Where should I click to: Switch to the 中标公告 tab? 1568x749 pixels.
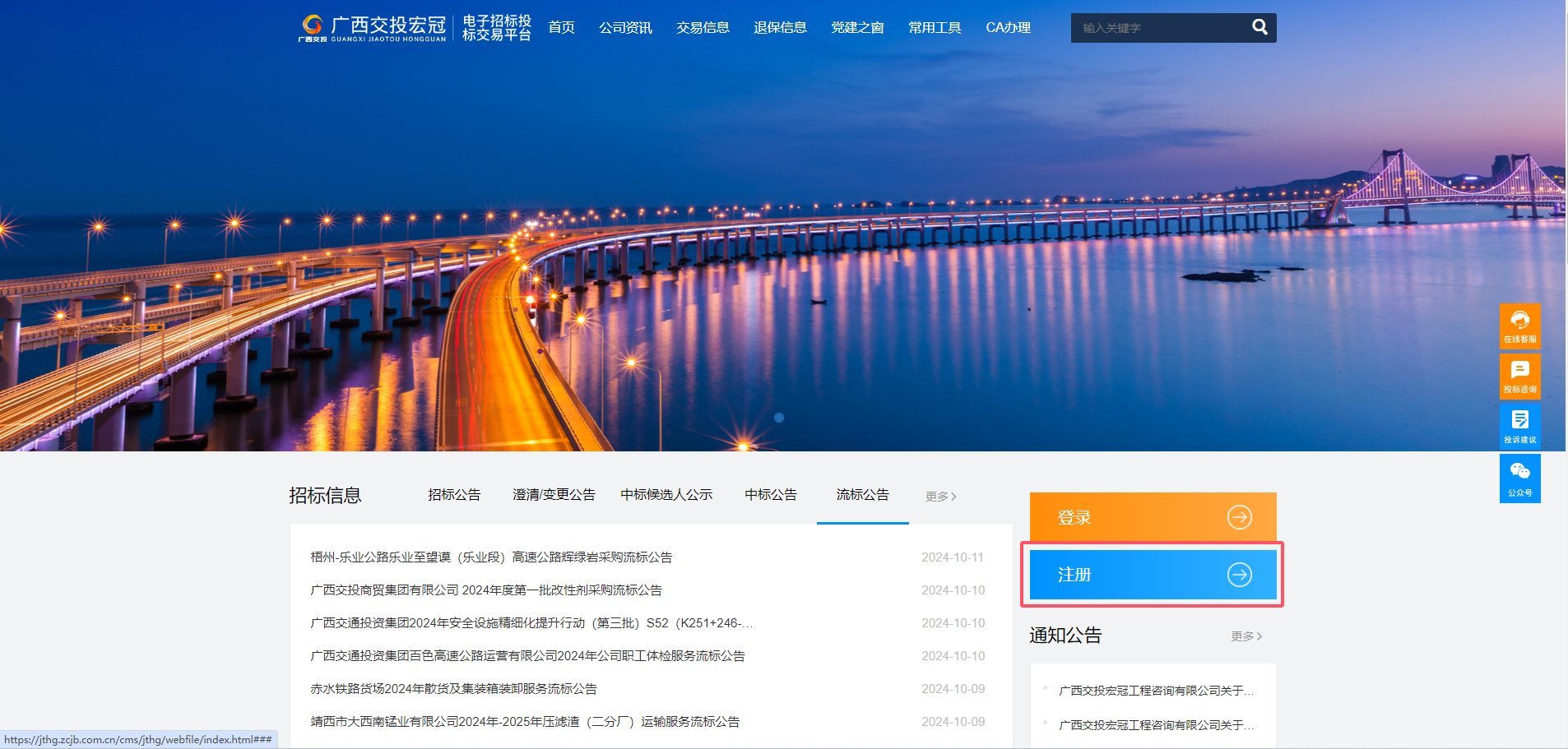click(770, 494)
